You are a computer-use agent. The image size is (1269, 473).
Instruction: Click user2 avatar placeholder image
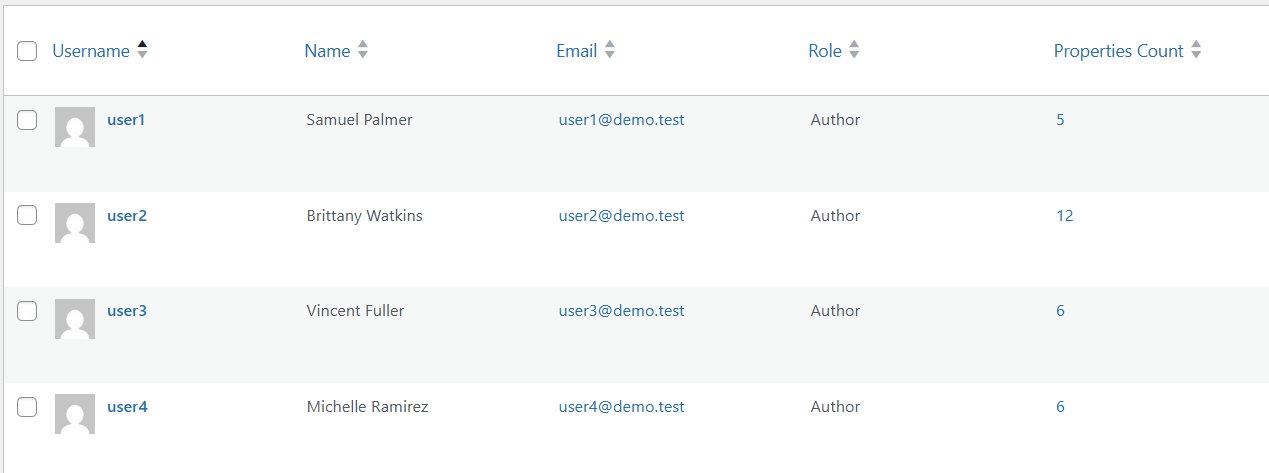(x=75, y=223)
